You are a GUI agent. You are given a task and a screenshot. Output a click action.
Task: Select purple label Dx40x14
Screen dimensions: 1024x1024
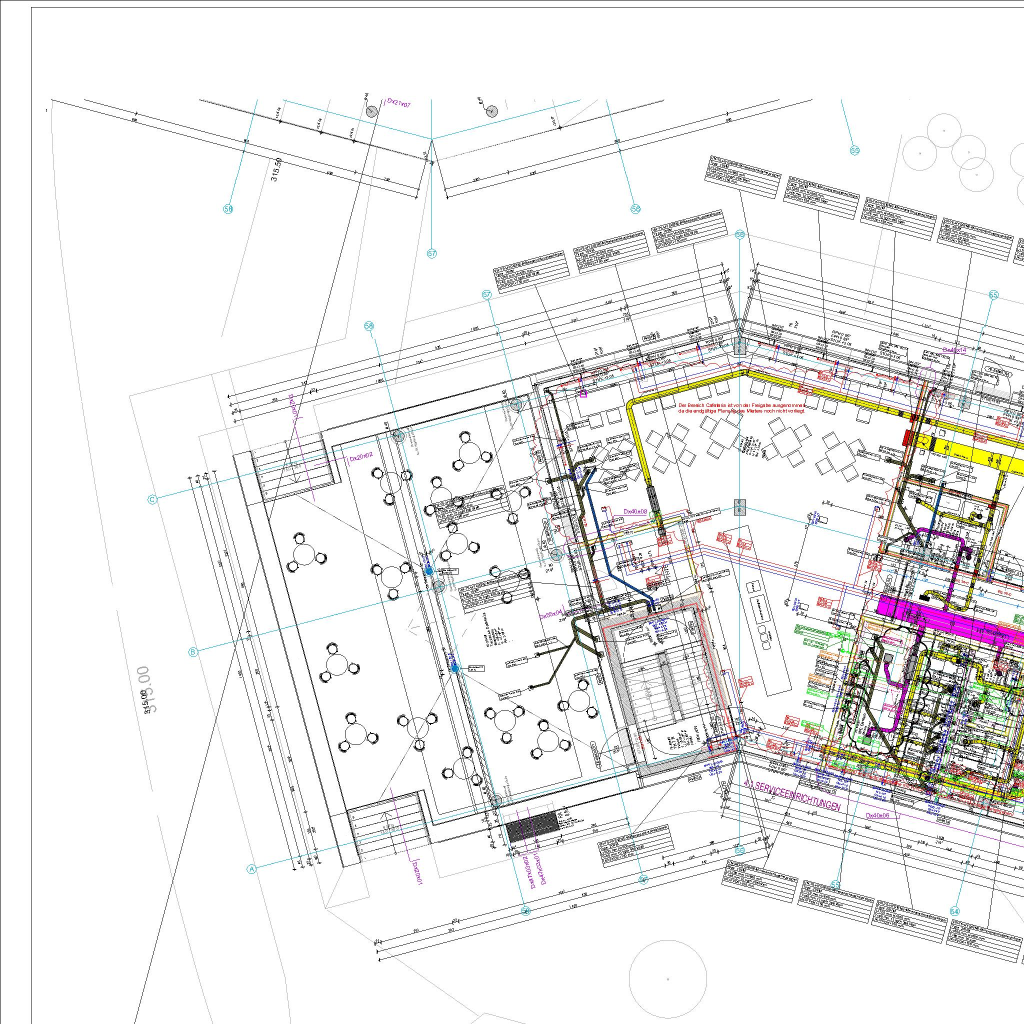(954, 350)
